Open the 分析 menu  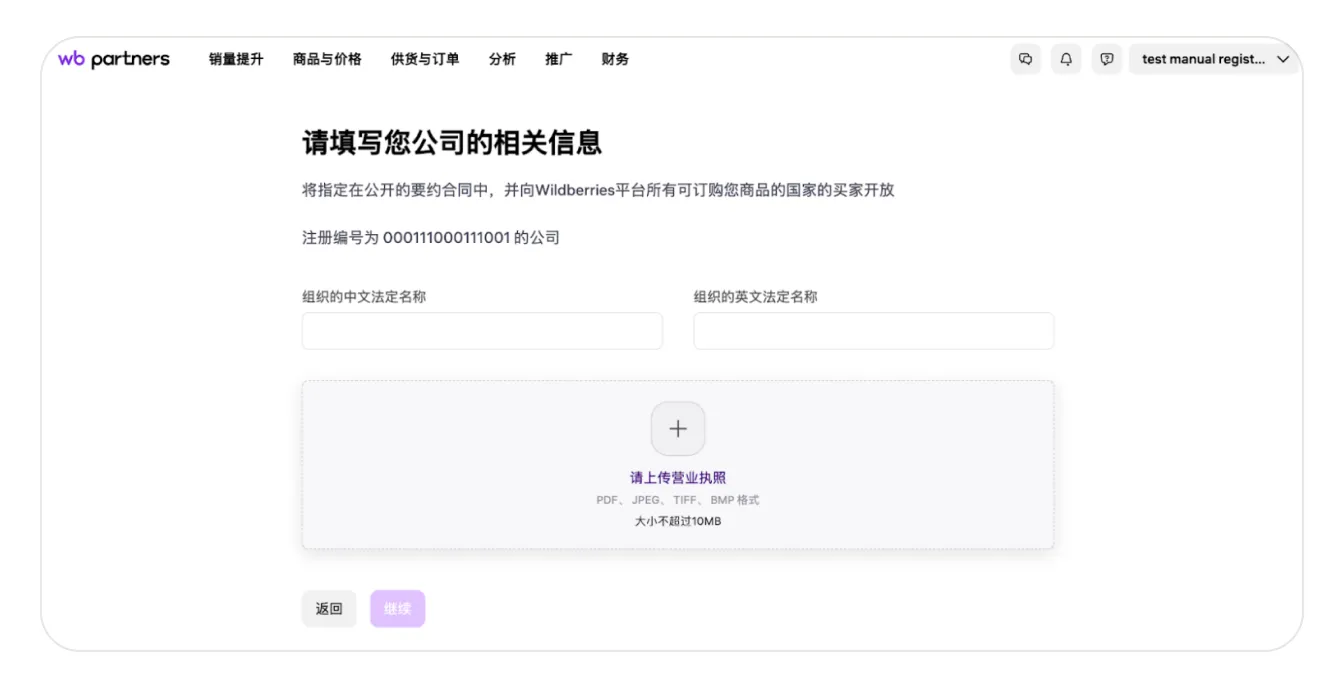pos(502,59)
